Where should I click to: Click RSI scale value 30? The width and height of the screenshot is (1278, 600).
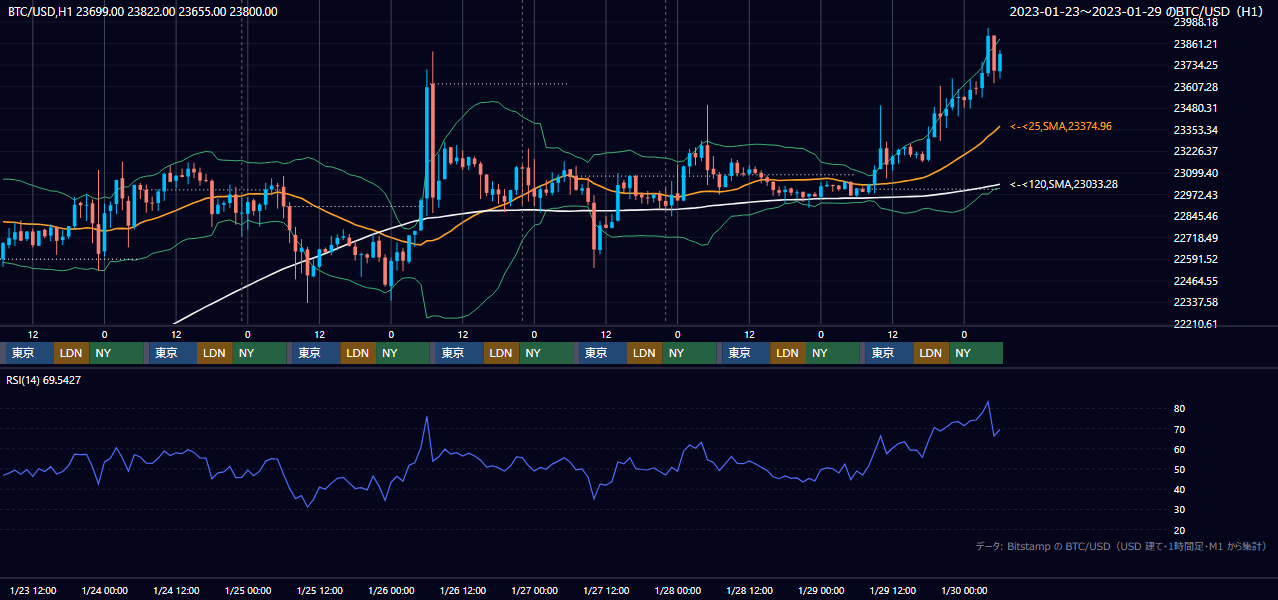pyautogui.click(x=1180, y=510)
